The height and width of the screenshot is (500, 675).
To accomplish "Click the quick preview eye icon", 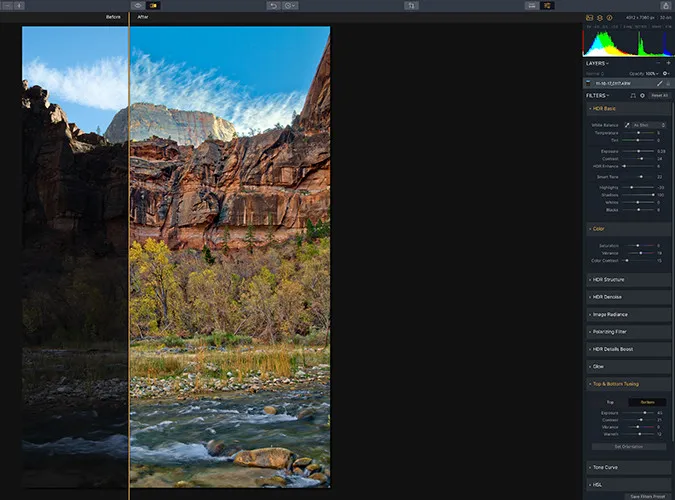I will [137, 5].
